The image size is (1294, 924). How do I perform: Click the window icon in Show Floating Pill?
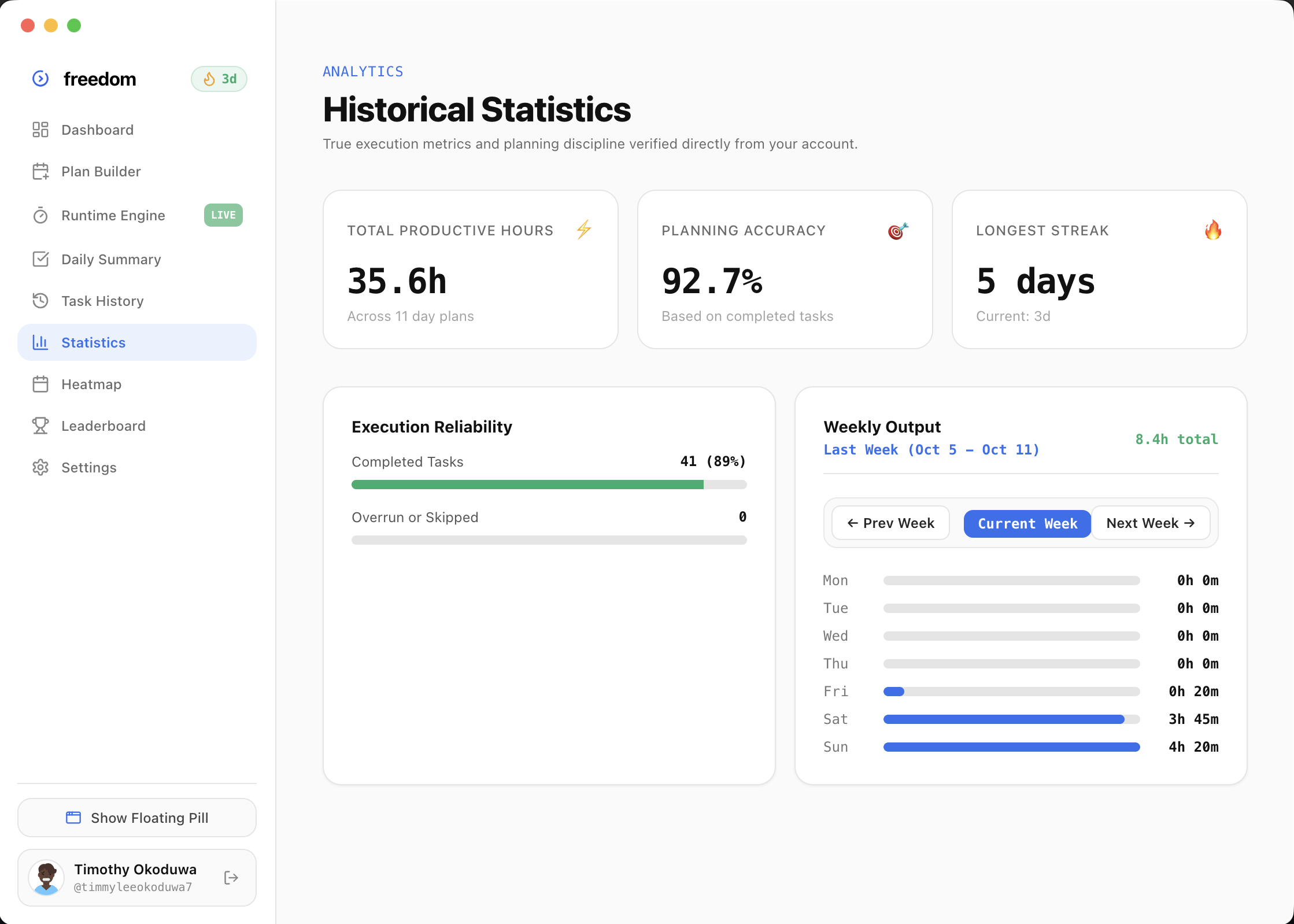(x=73, y=818)
